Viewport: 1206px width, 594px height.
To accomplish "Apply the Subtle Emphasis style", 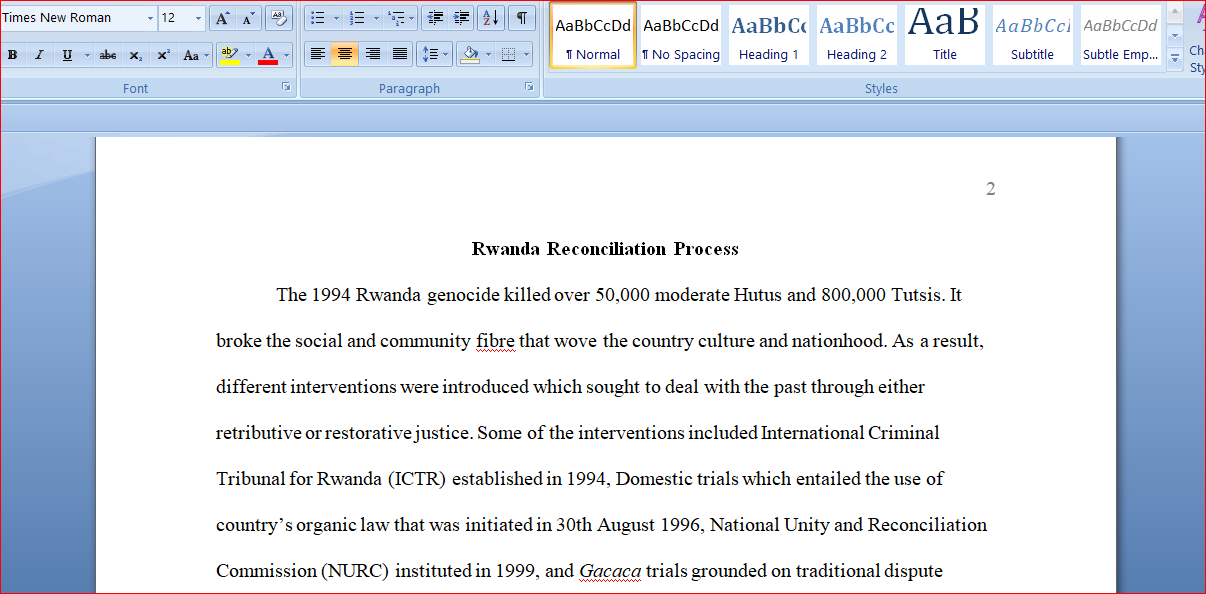I will coord(1121,36).
